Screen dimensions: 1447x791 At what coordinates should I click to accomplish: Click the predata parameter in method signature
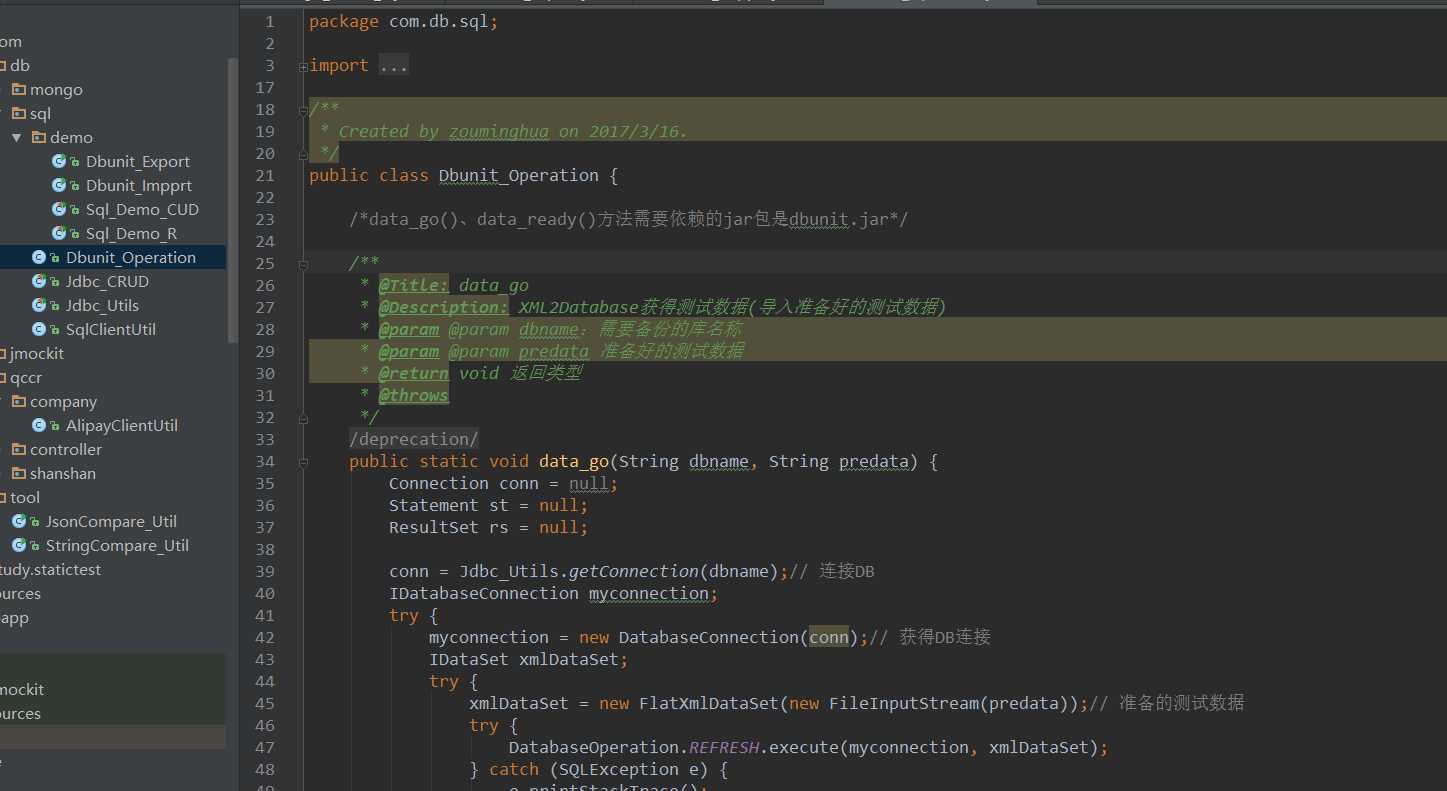(874, 461)
